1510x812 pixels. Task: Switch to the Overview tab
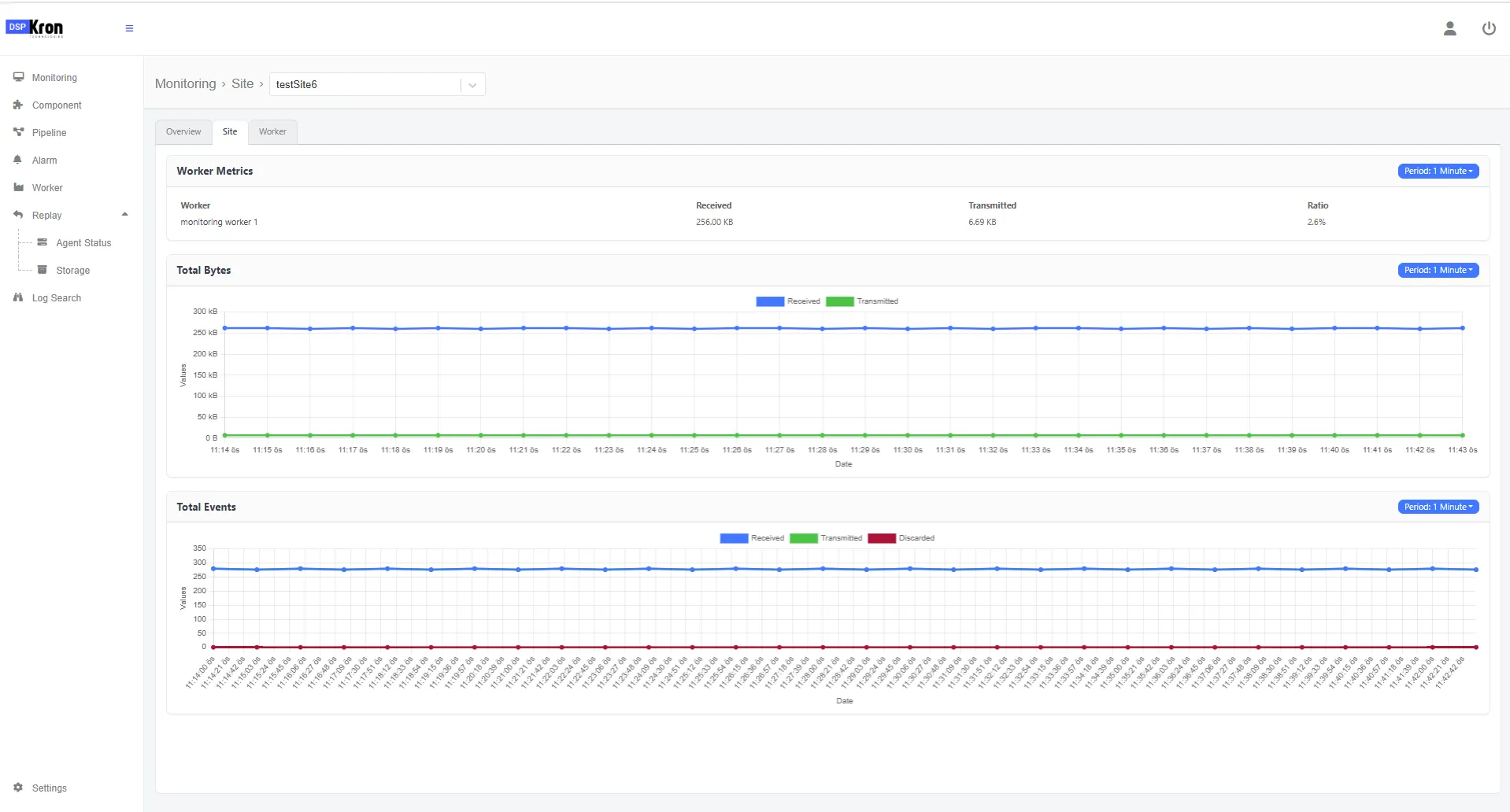[x=183, y=132]
